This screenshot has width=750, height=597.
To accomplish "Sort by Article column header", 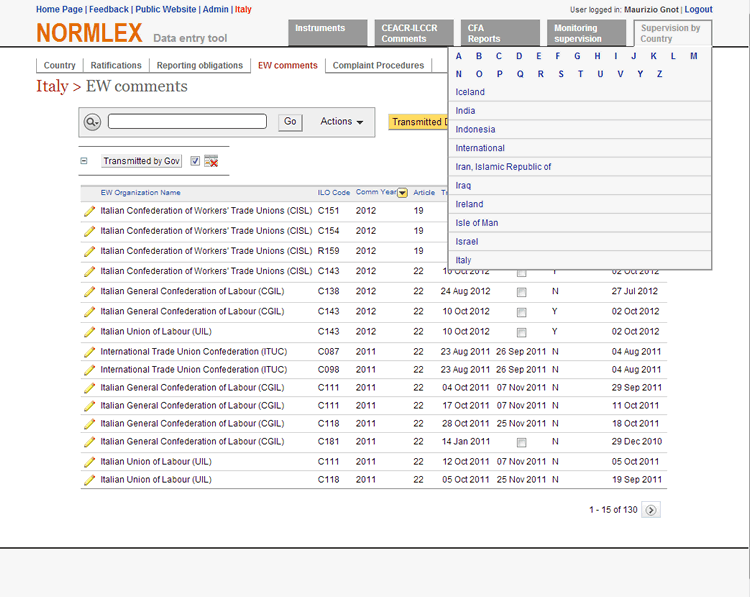I will pyautogui.click(x=424, y=193).
